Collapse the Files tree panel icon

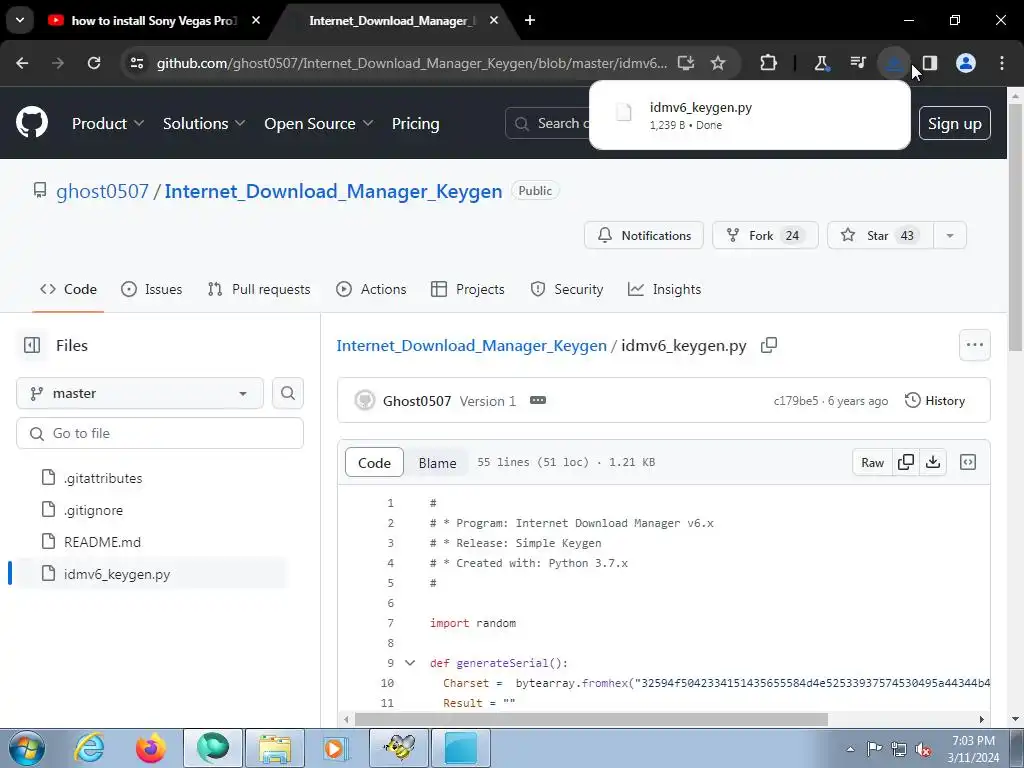(32, 345)
